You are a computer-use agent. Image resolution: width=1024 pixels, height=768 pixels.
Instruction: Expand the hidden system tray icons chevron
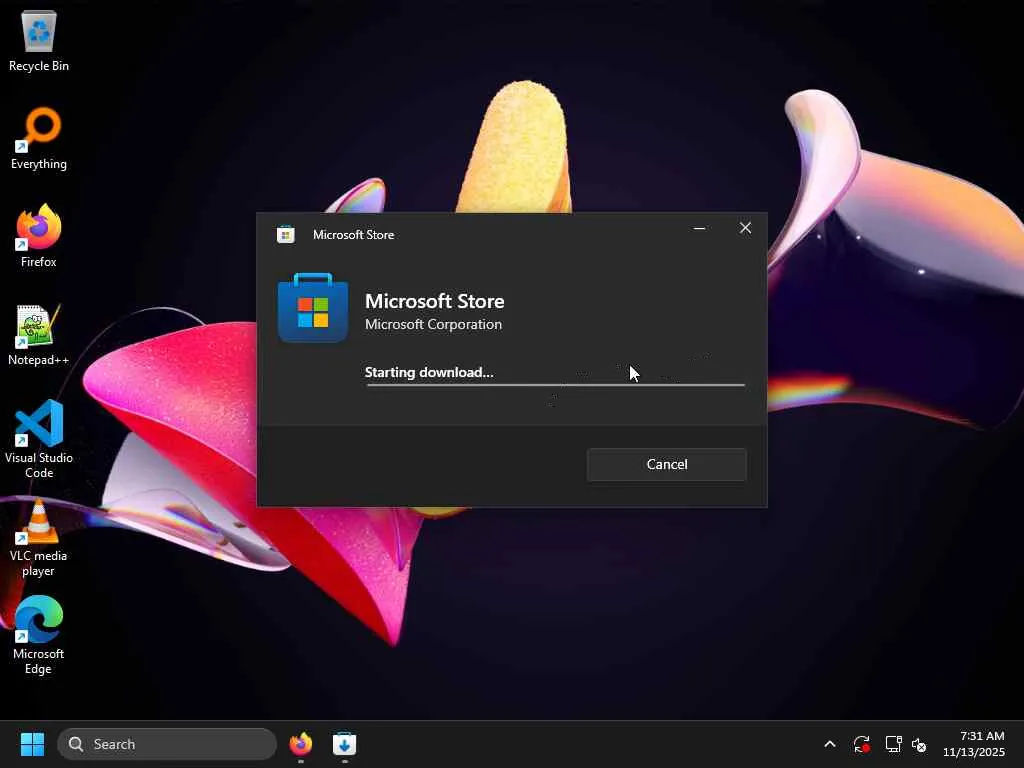coord(830,744)
